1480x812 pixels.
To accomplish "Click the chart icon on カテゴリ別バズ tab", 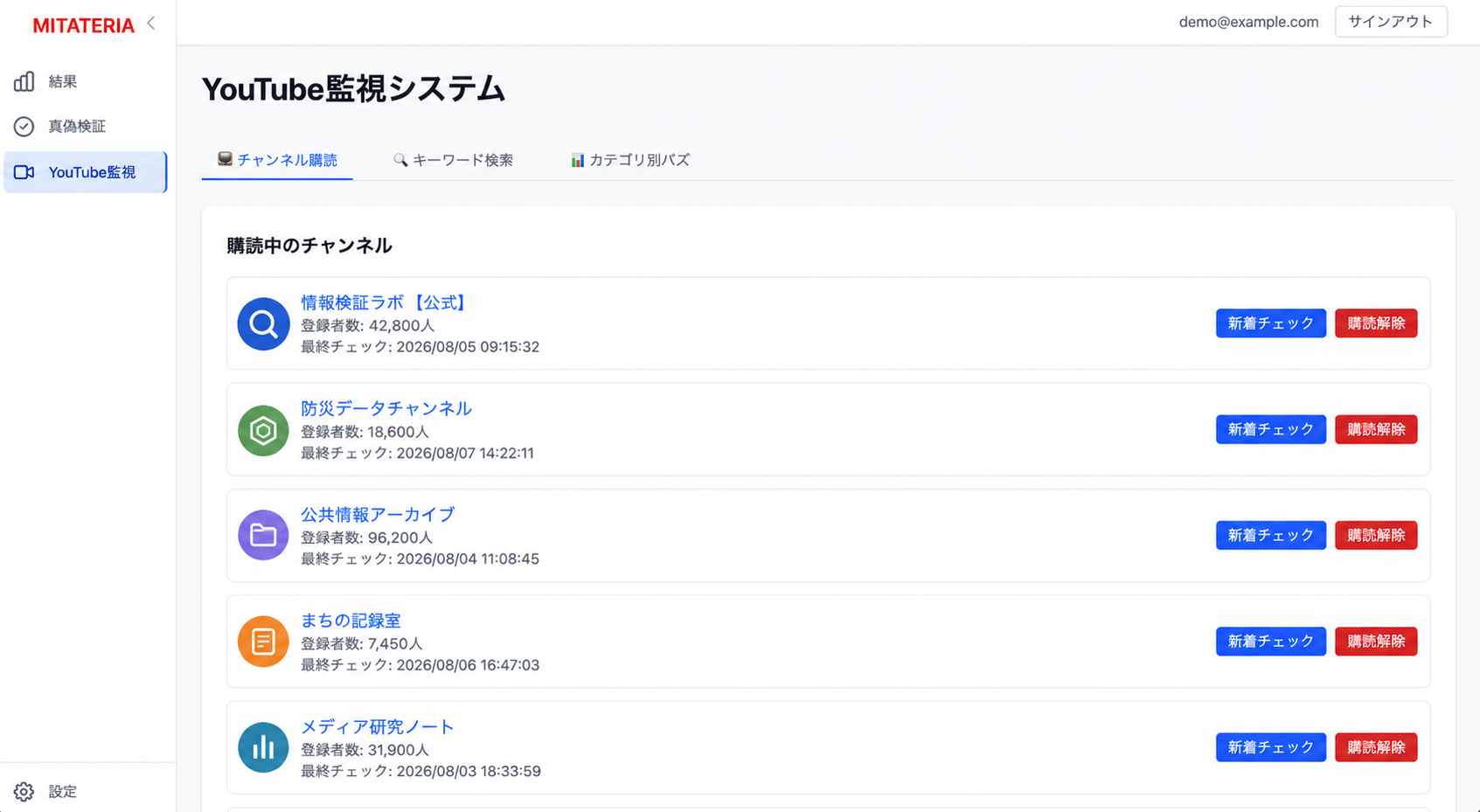I will click(x=577, y=160).
